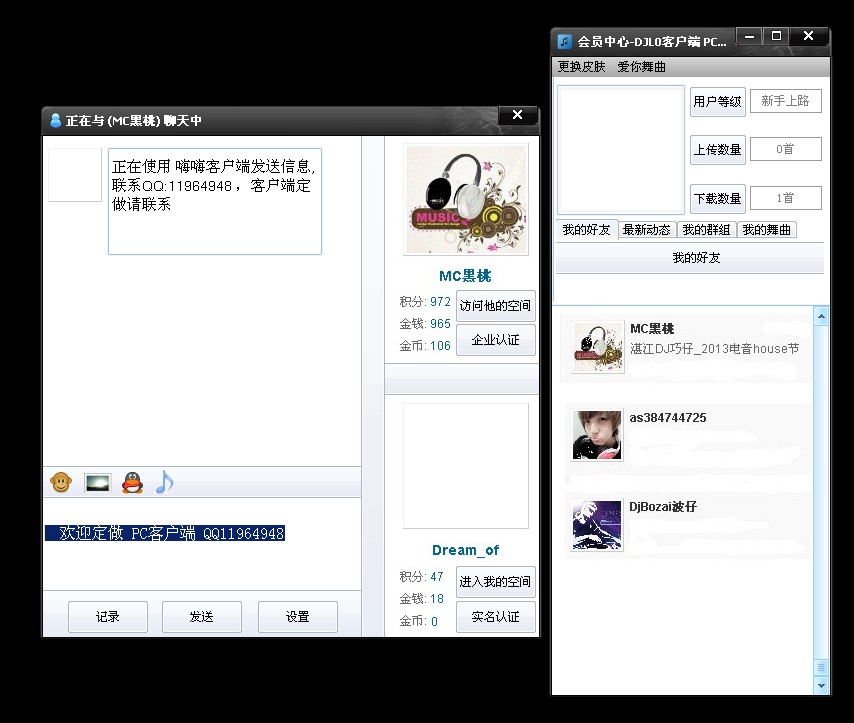Close the 会员中心 window
Screen dimensions: 854x723
[x=809, y=36]
